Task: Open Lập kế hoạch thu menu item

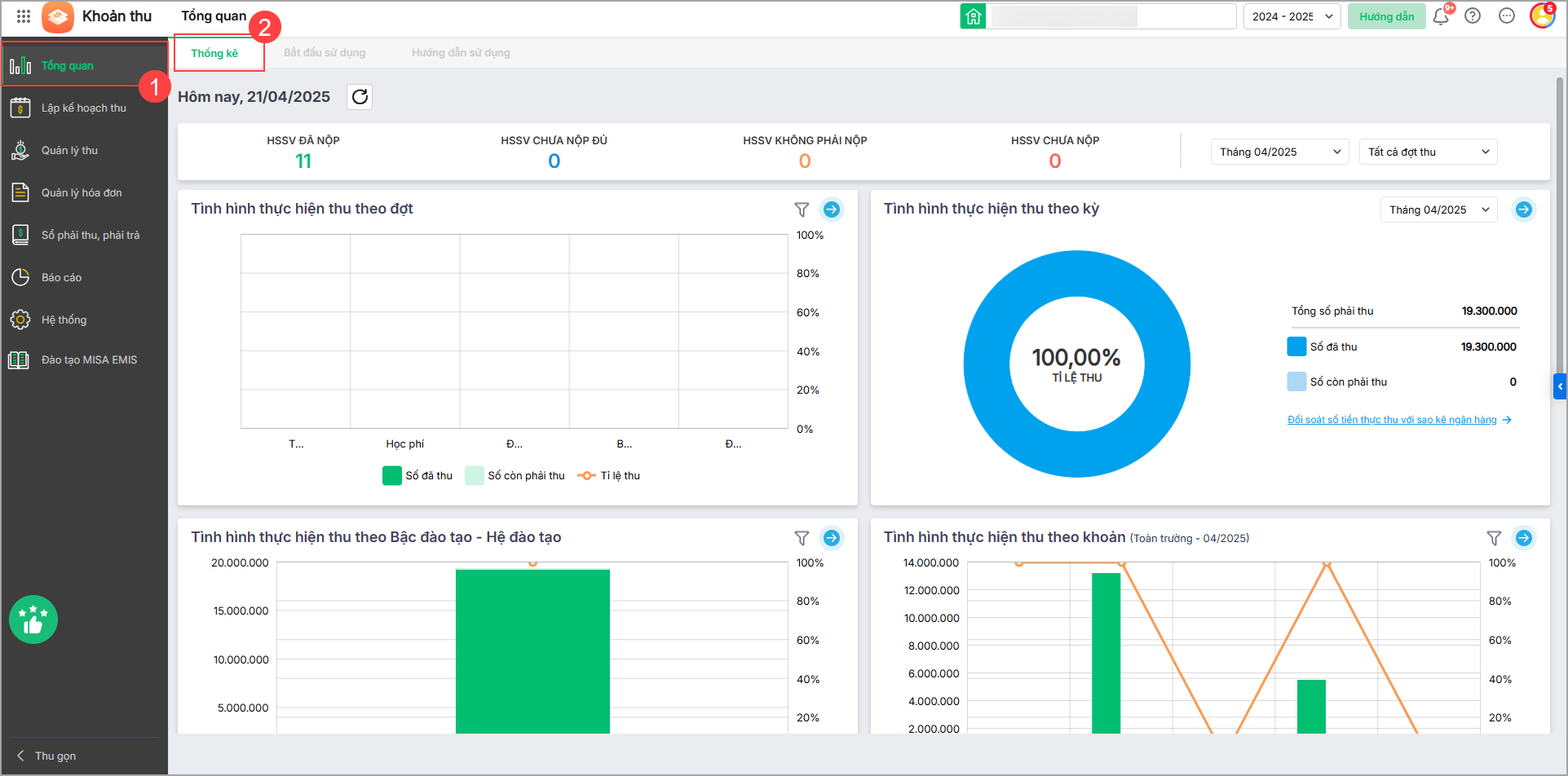Action: tap(84, 108)
